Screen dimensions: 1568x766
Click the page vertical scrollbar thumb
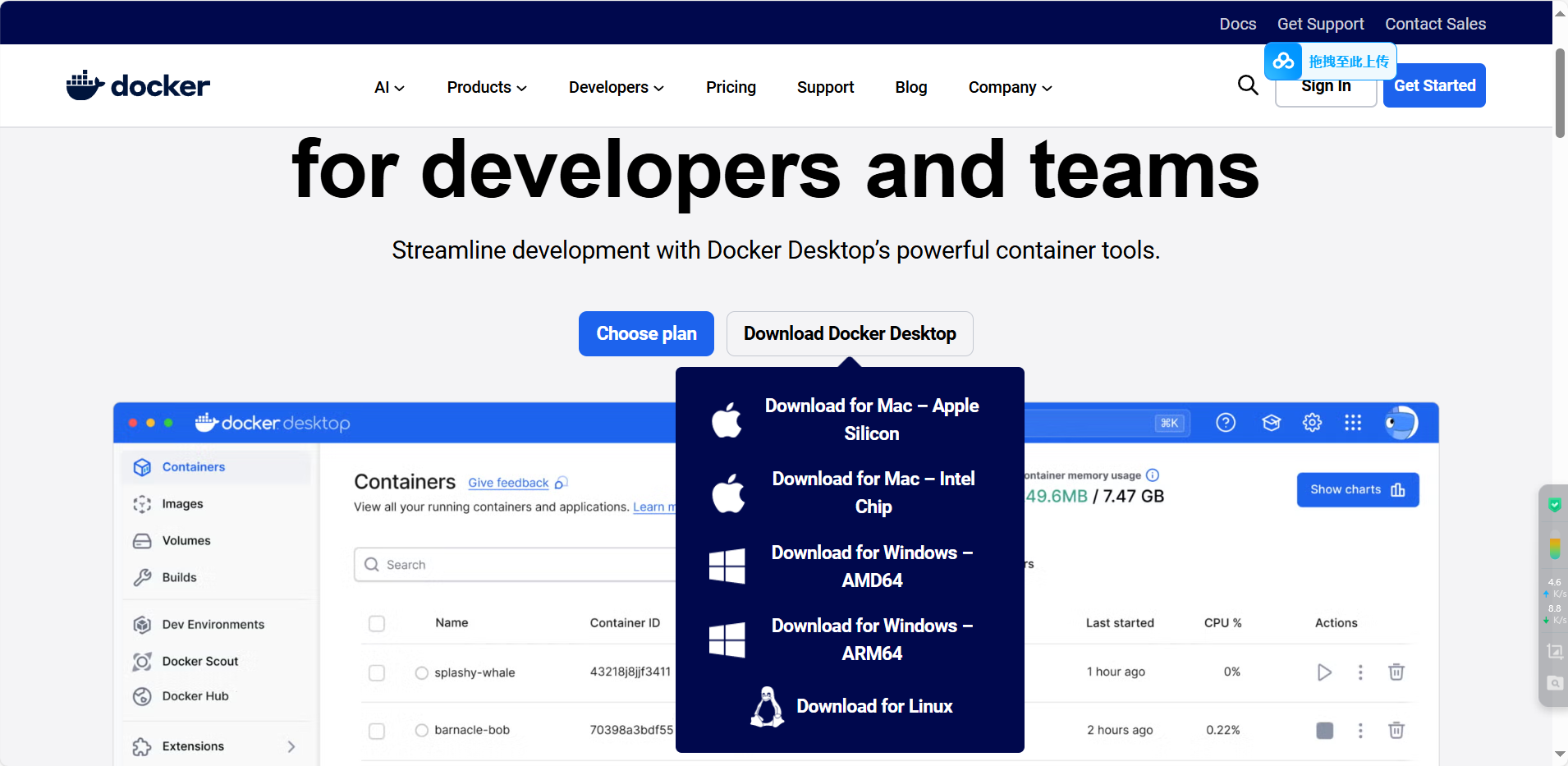[1560, 93]
